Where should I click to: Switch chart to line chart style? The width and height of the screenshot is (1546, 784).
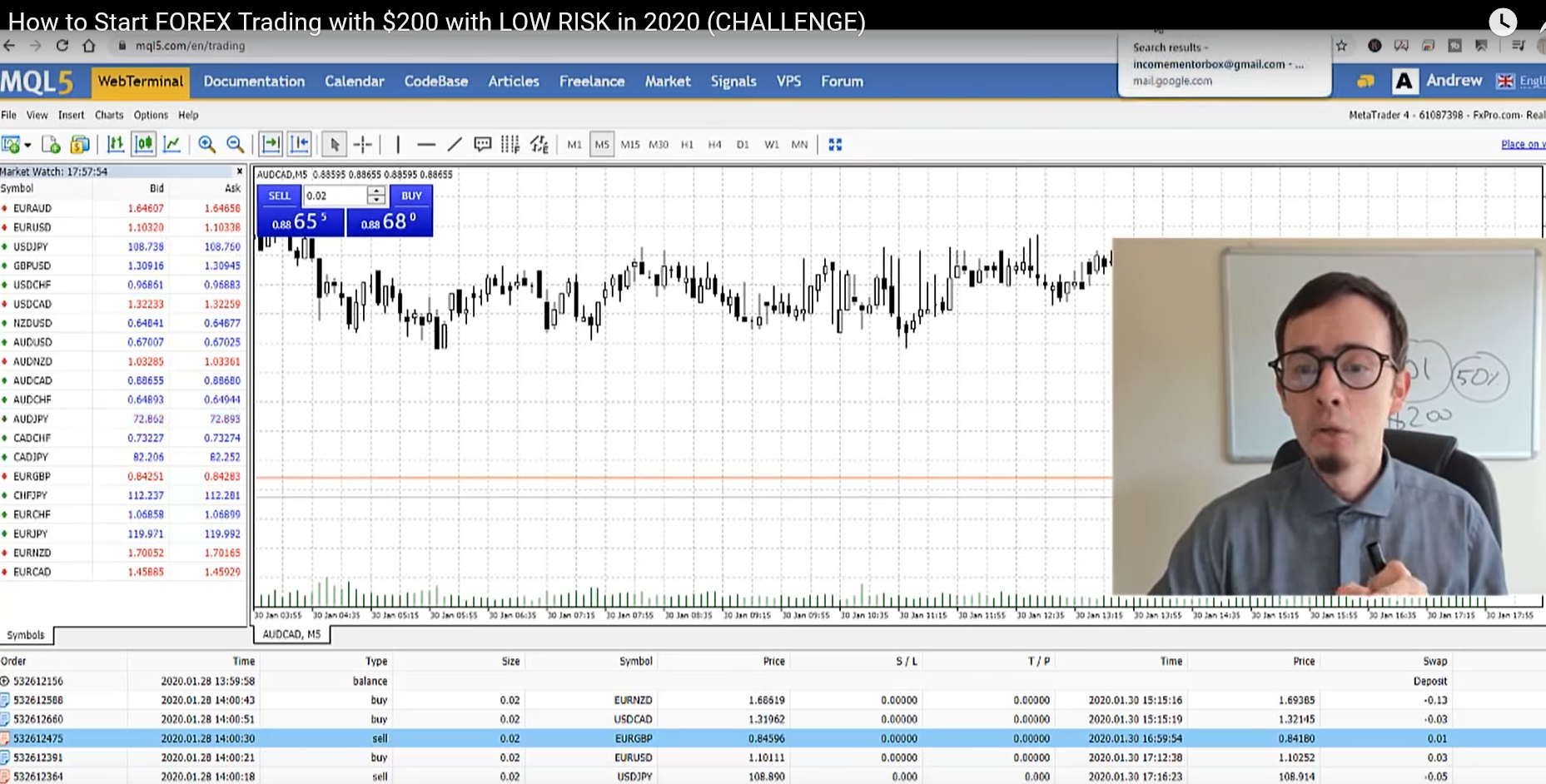coord(172,145)
